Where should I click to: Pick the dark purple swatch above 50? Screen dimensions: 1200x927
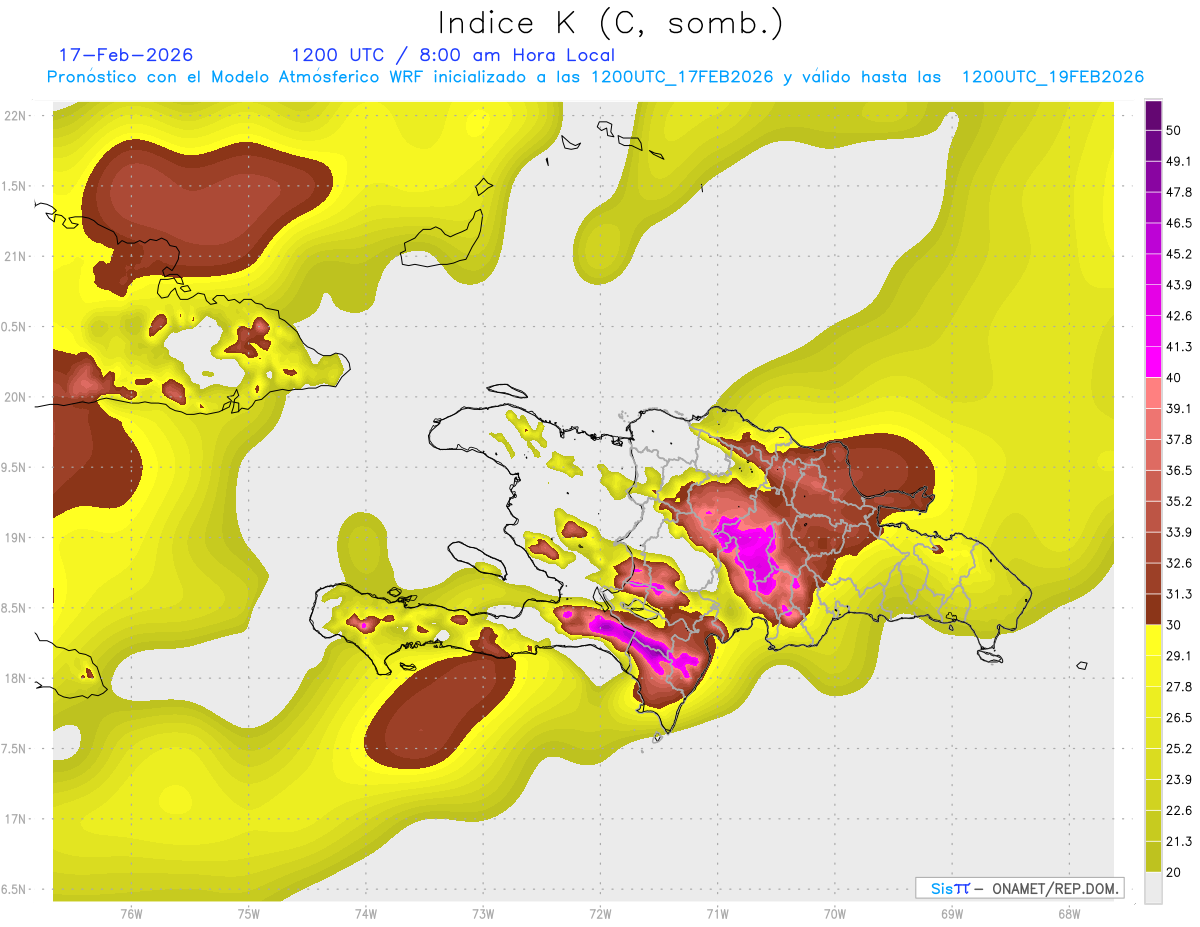(x=1153, y=115)
